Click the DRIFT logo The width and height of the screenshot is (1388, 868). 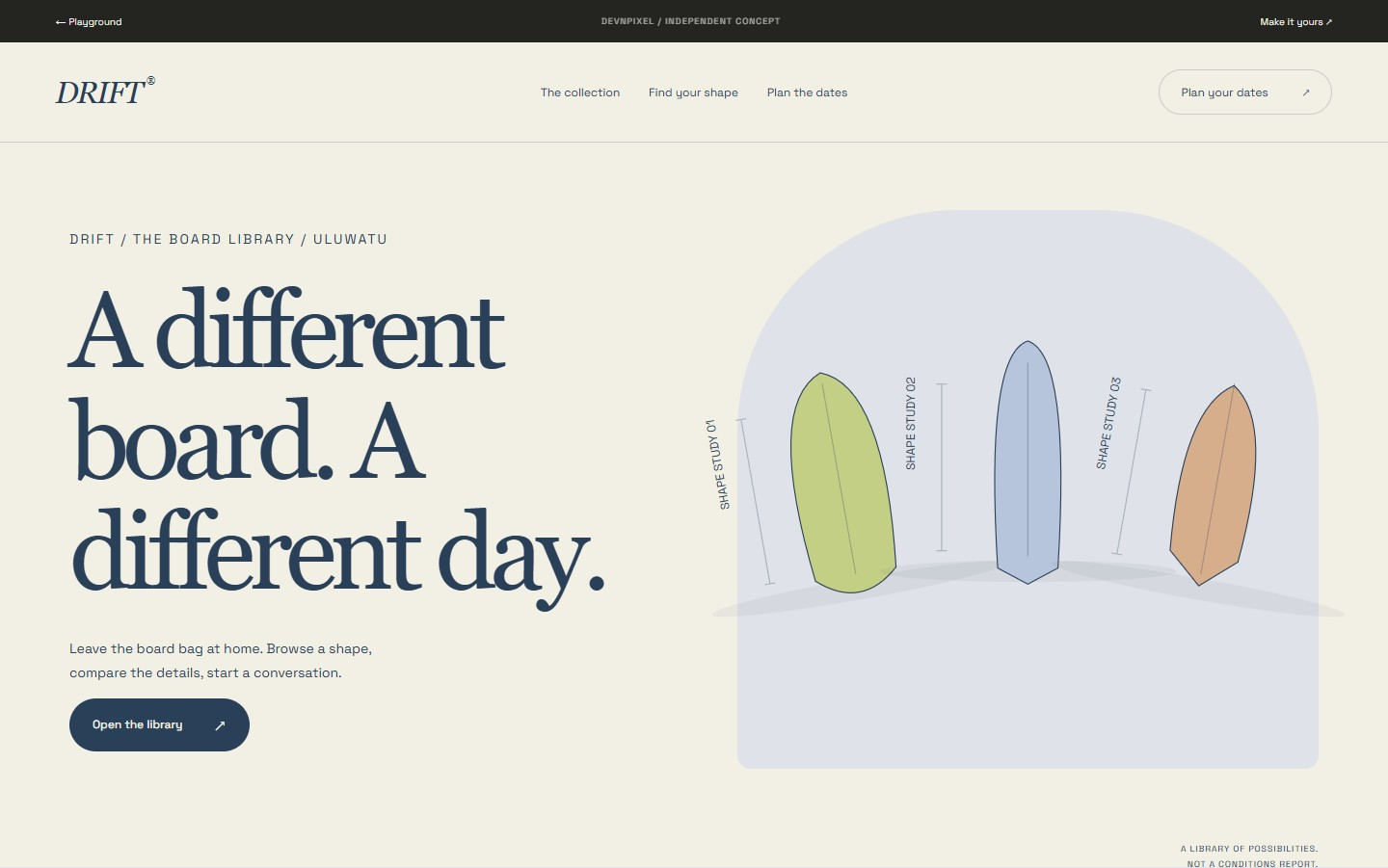coord(105,92)
